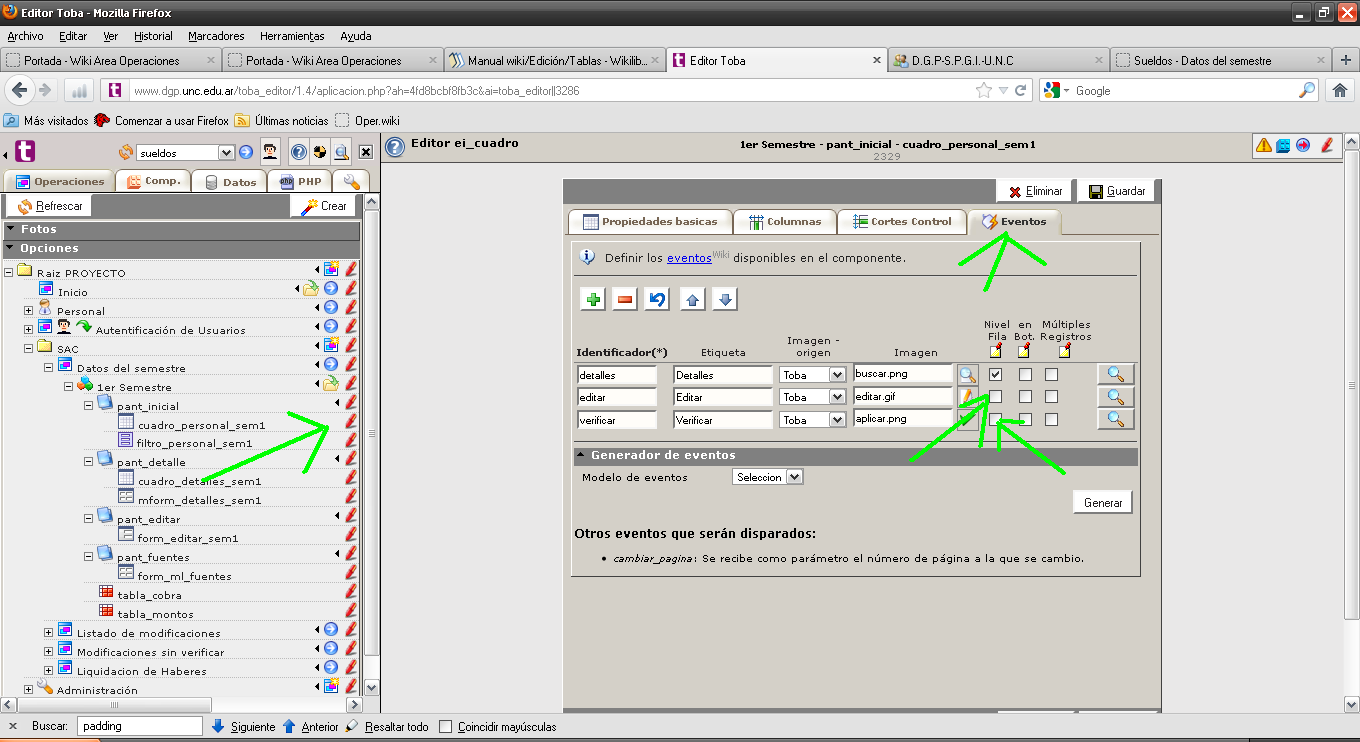The width and height of the screenshot is (1360, 742).
Task: Move event up with the up-arrow icon
Action: 693,299
